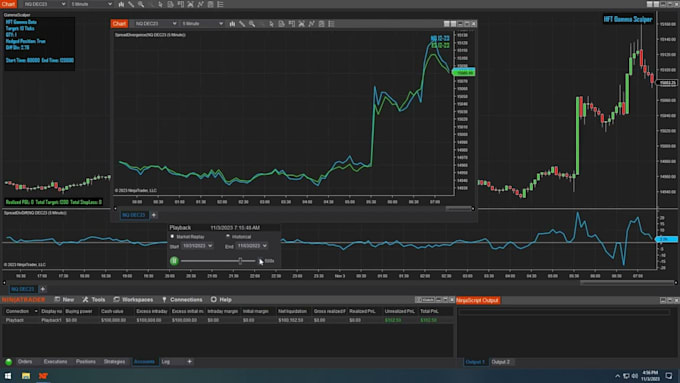This screenshot has height=383, width=680.
Task: Open indicators icon in floating chart toolbar
Action: coord(301,24)
